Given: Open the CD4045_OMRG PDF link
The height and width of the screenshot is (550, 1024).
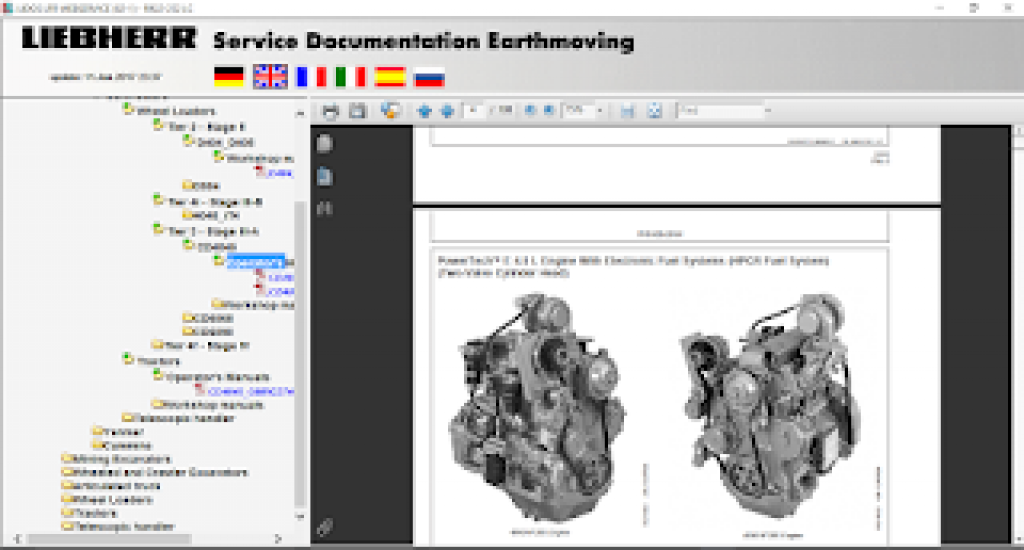Looking at the screenshot, I should coord(251,391).
